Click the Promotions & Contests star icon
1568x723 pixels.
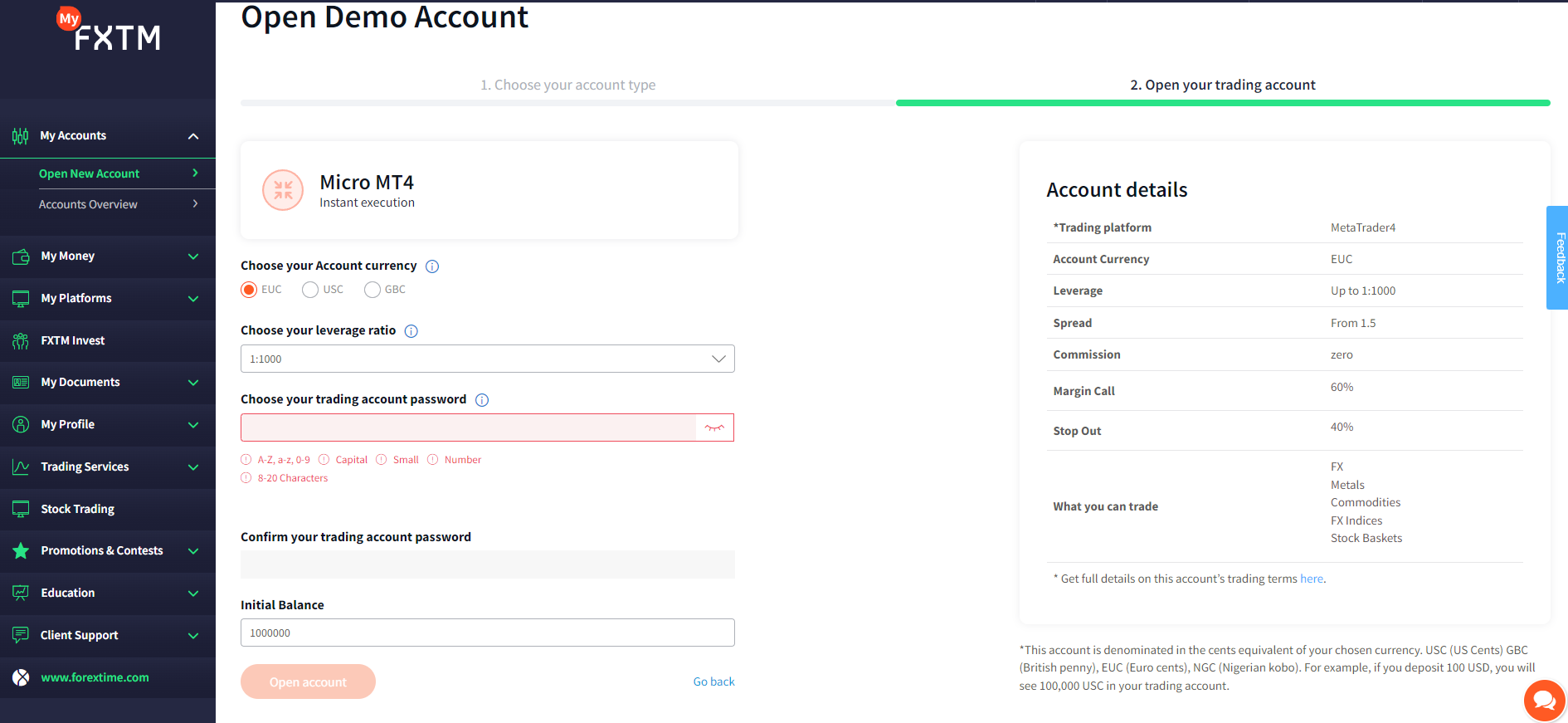pos(21,551)
